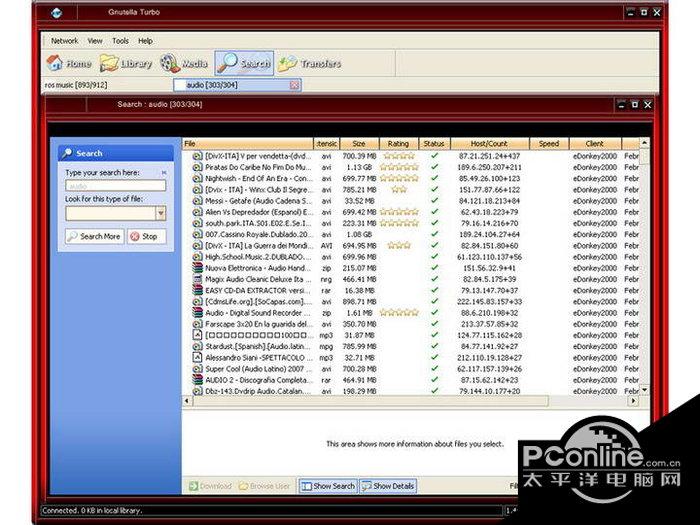700x525 pixels.
Task: Open the Tools menu
Action: tap(120, 41)
